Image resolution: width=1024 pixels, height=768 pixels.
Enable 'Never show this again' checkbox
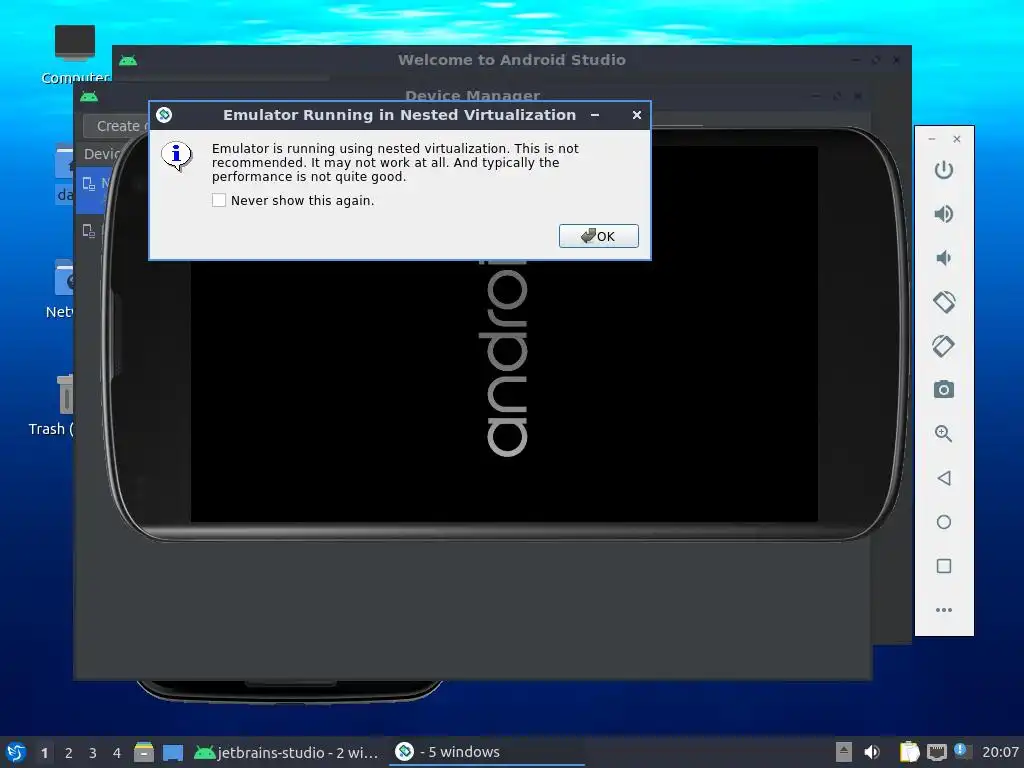219,200
